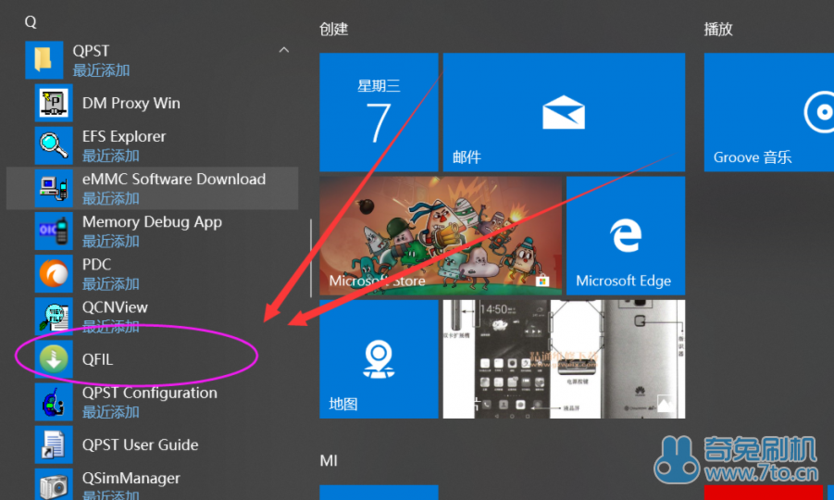Launch the PDC app icon
This screenshot has width=834, height=500.
pyautogui.click(x=54, y=273)
